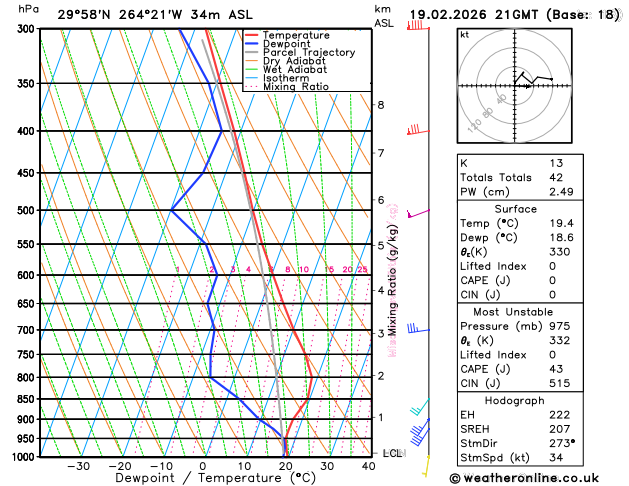
Task: Click the red wind barb at 300 hPa
Action: coord(418,25)
